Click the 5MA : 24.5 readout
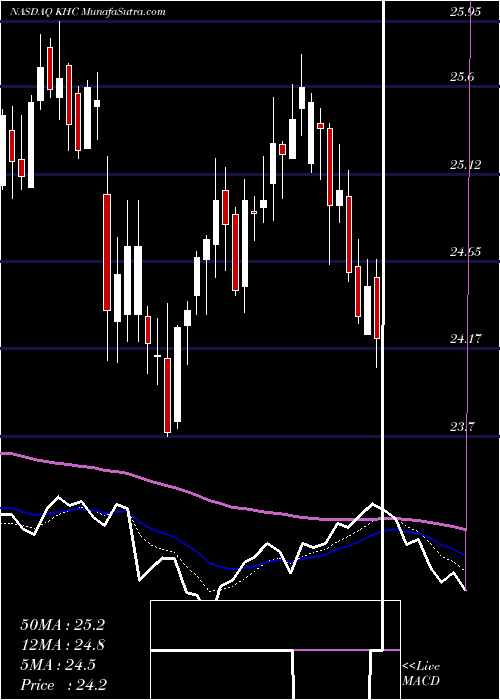The height and width of the screenshot is (700, 500). pyautogui.click(x=58, y=665)
